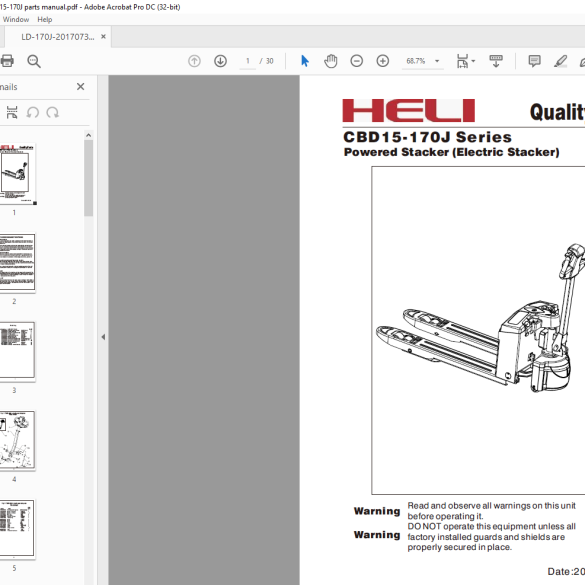
Task: Go to next page with down arrow
Action: click(x=220, y=61)
